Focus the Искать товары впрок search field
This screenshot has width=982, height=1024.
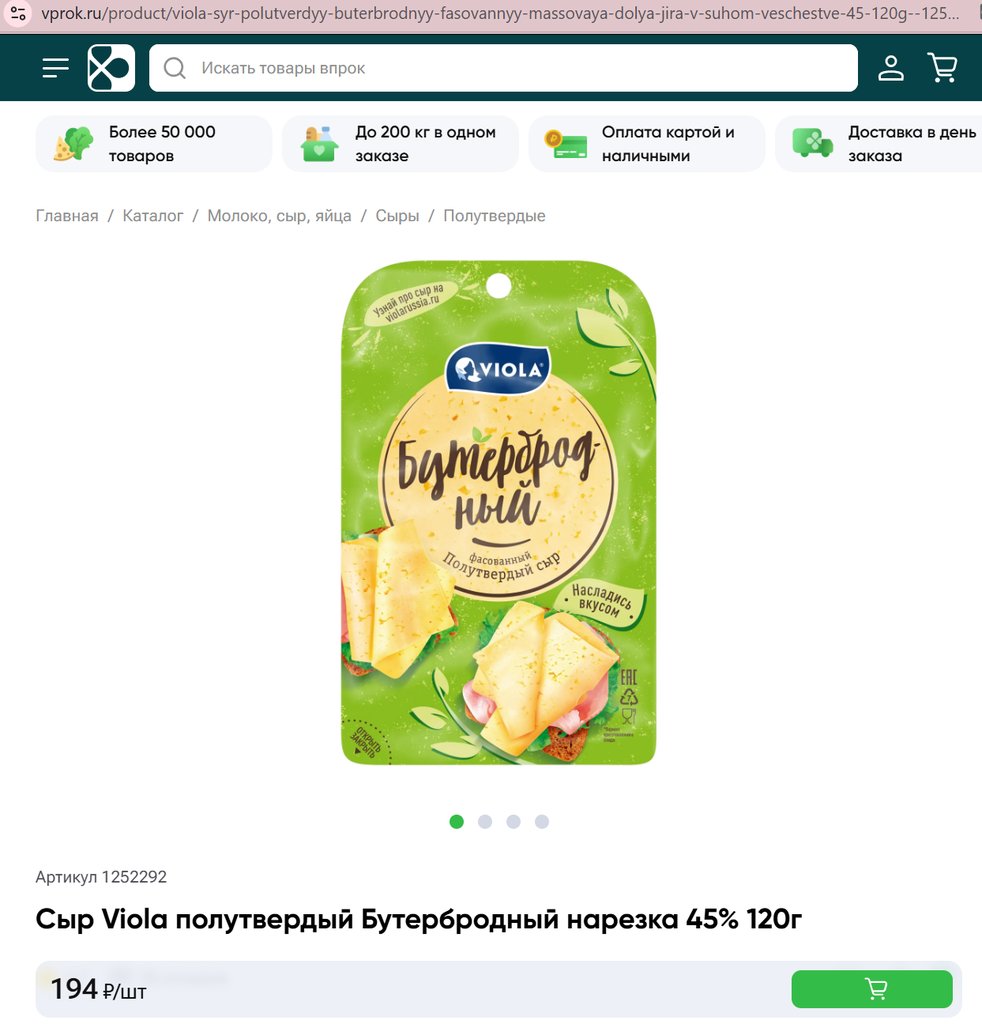[503, 68]
